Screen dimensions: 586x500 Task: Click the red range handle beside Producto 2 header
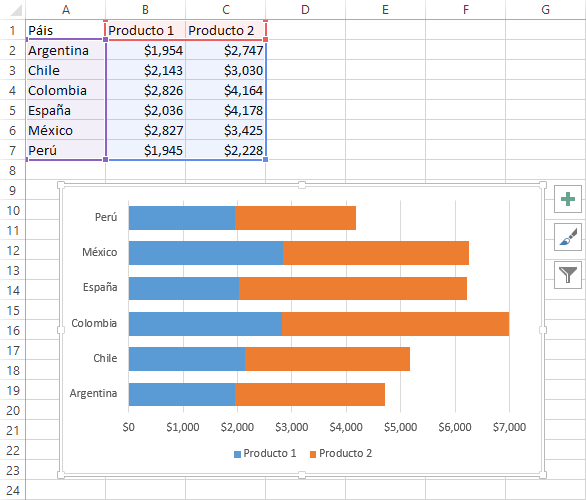[x=265, y=39]
